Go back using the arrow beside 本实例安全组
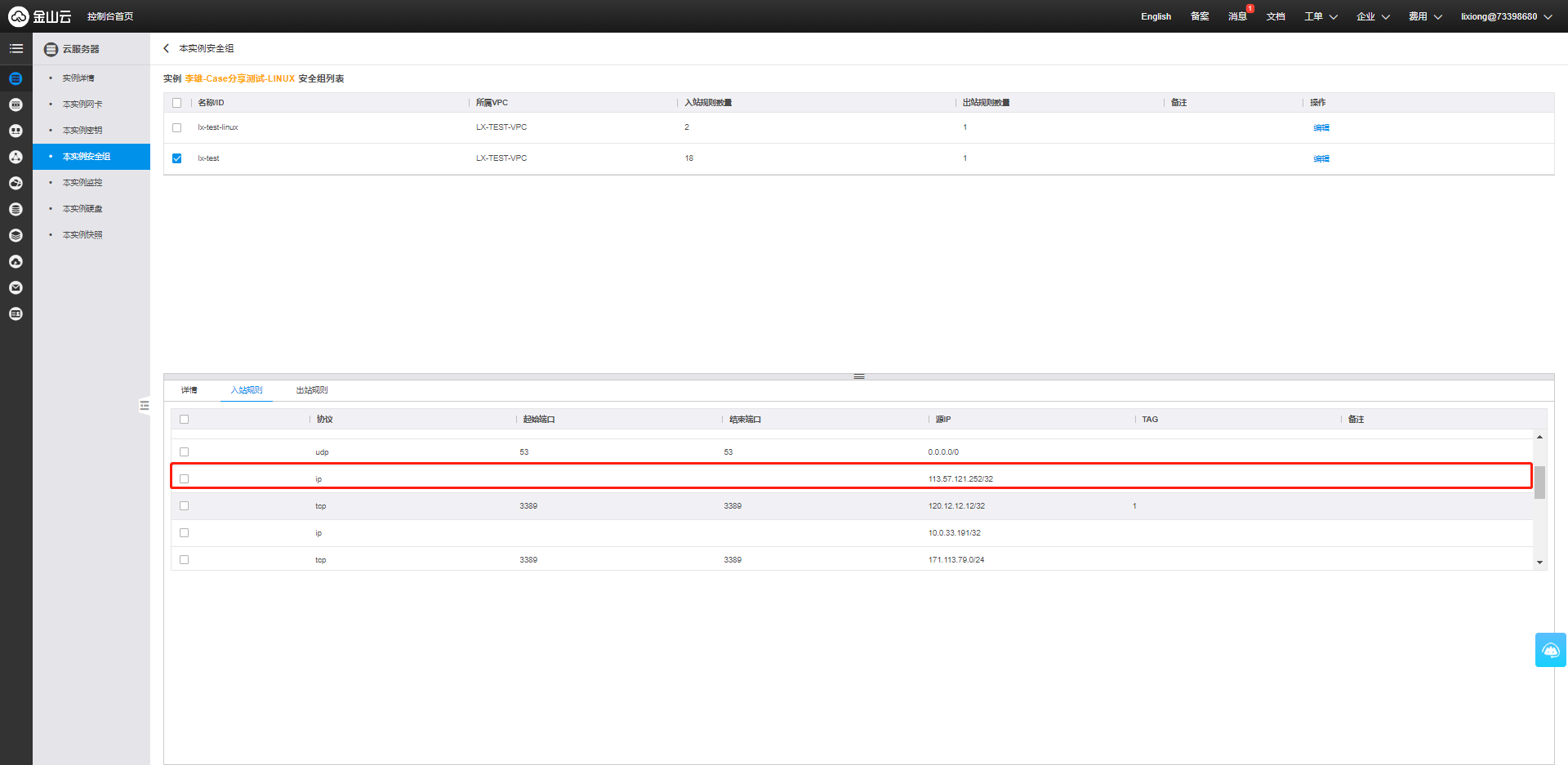The image size is (1568, 765). [x=167, y=48]
